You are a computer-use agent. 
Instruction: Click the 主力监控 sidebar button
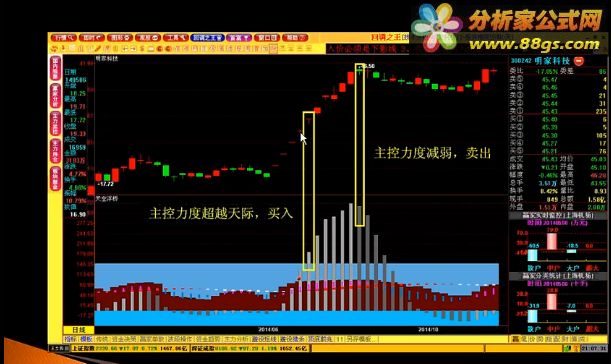click(55, 124)
